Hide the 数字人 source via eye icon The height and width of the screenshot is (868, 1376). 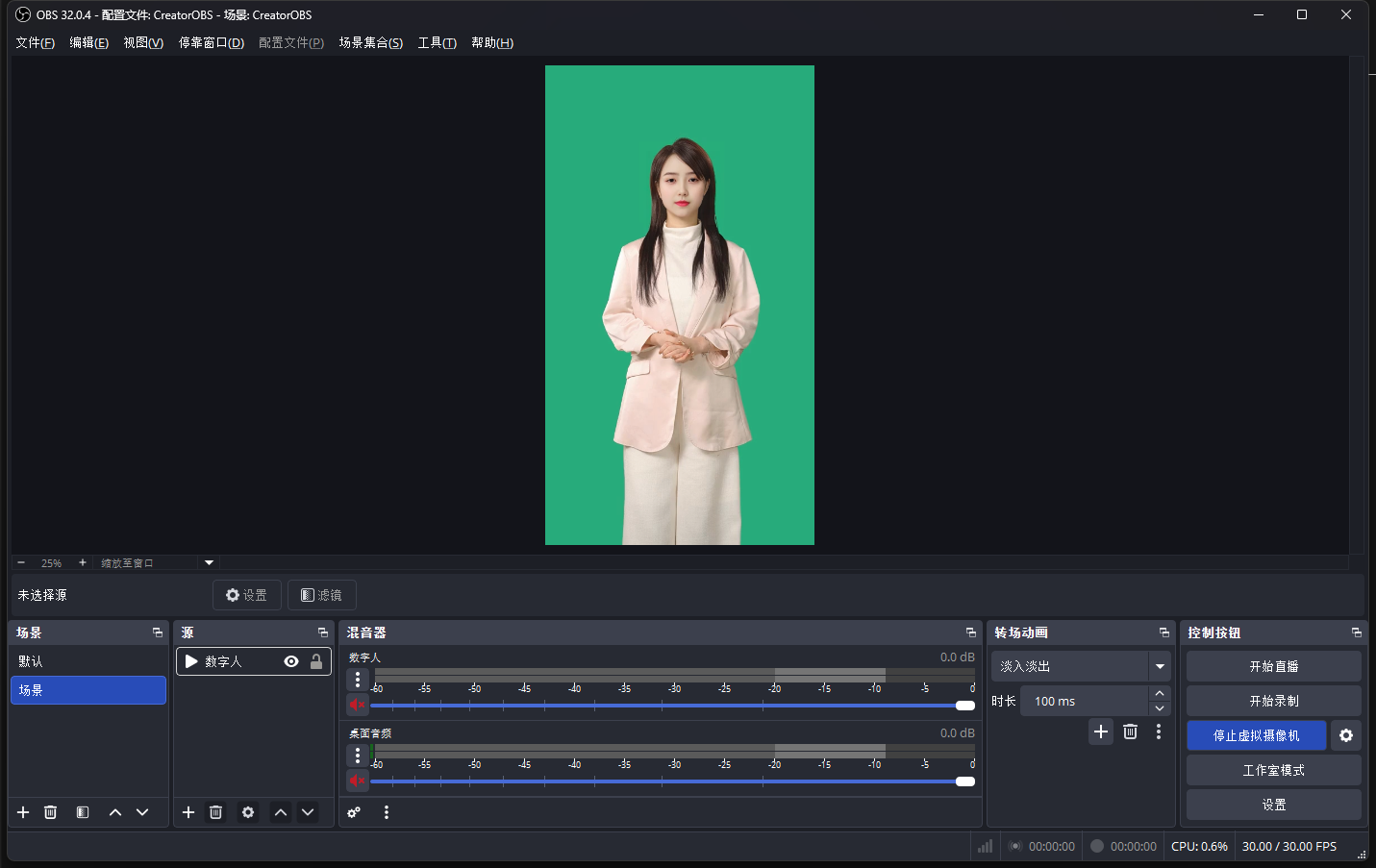tap(291, 661)
